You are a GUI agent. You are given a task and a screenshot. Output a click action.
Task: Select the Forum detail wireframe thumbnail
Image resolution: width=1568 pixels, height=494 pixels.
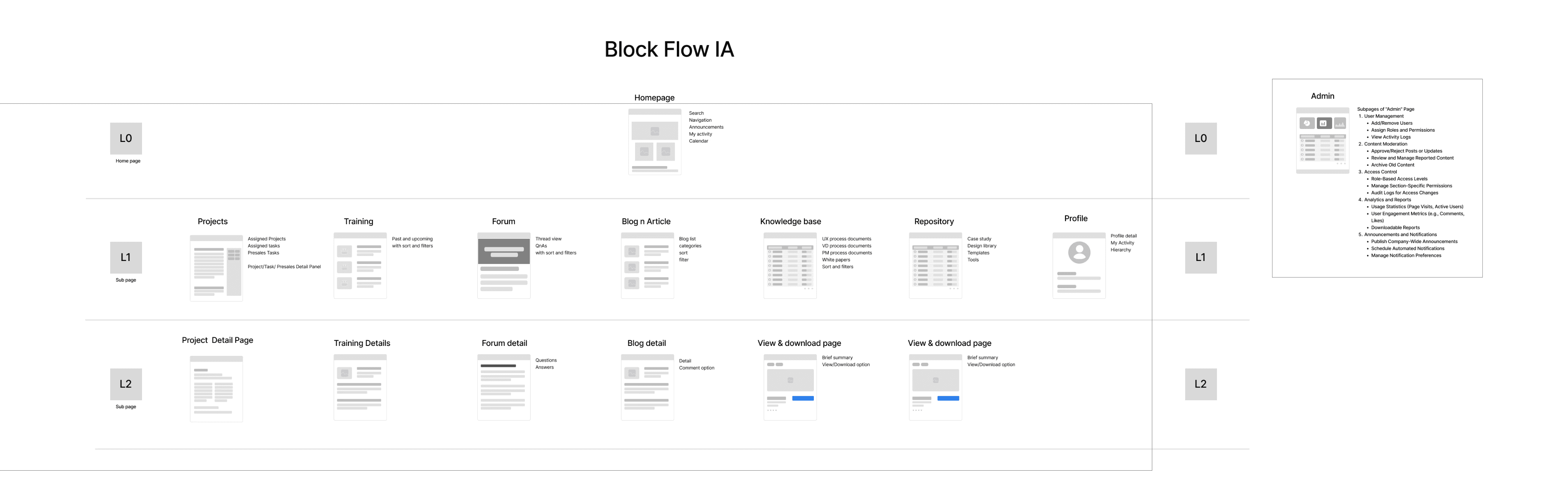(x=503, y=388)
